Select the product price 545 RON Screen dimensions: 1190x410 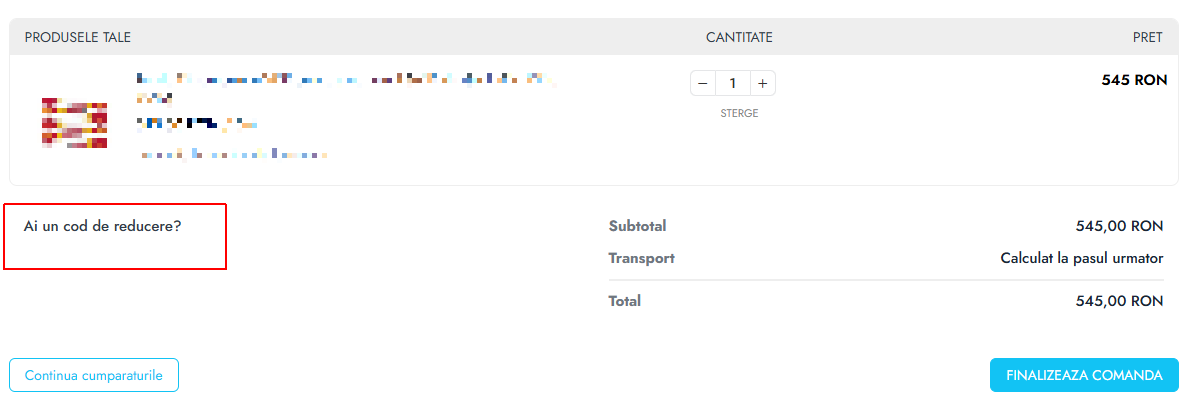pos(1134,80)
